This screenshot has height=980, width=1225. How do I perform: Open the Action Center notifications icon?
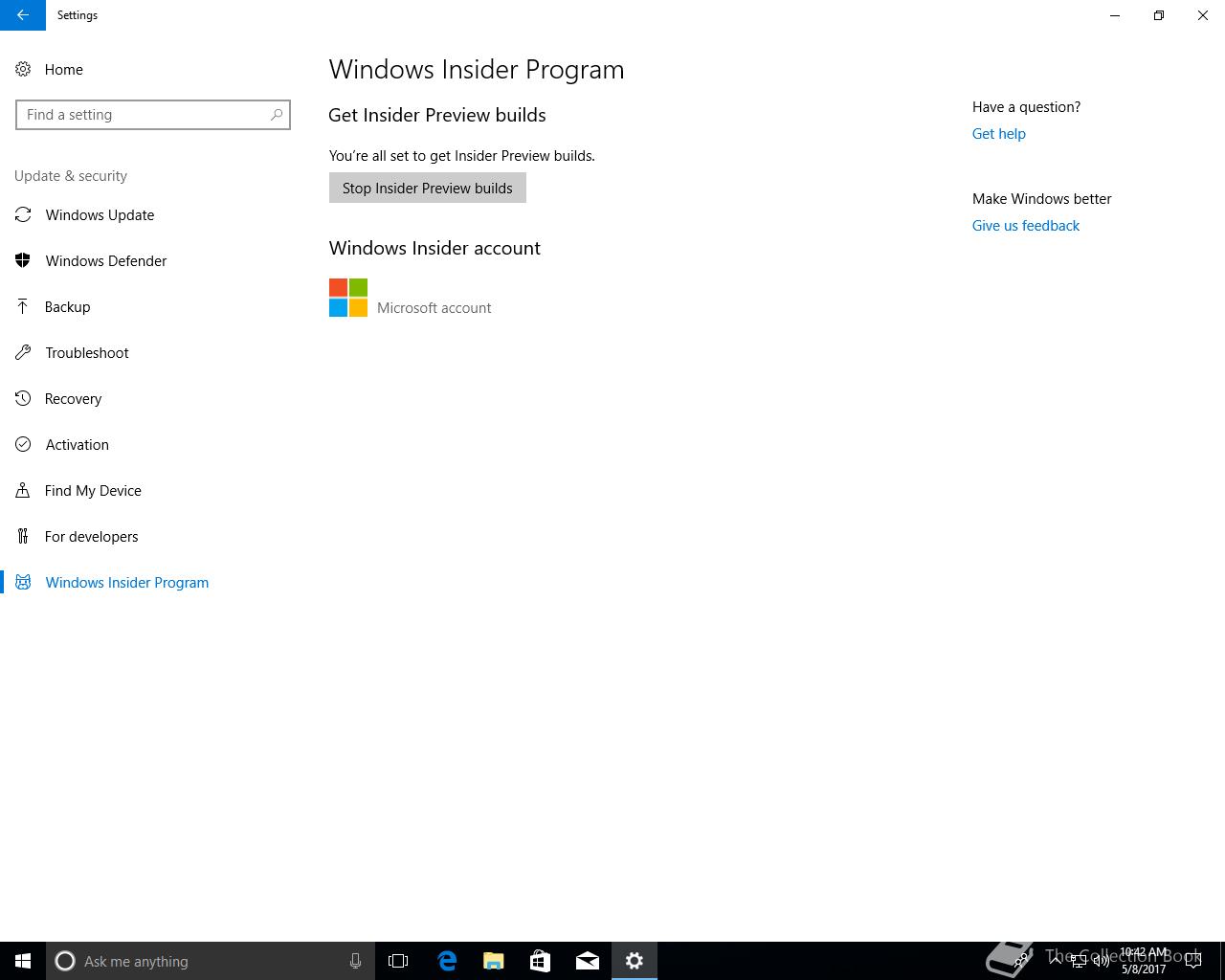coord(1193,961)
